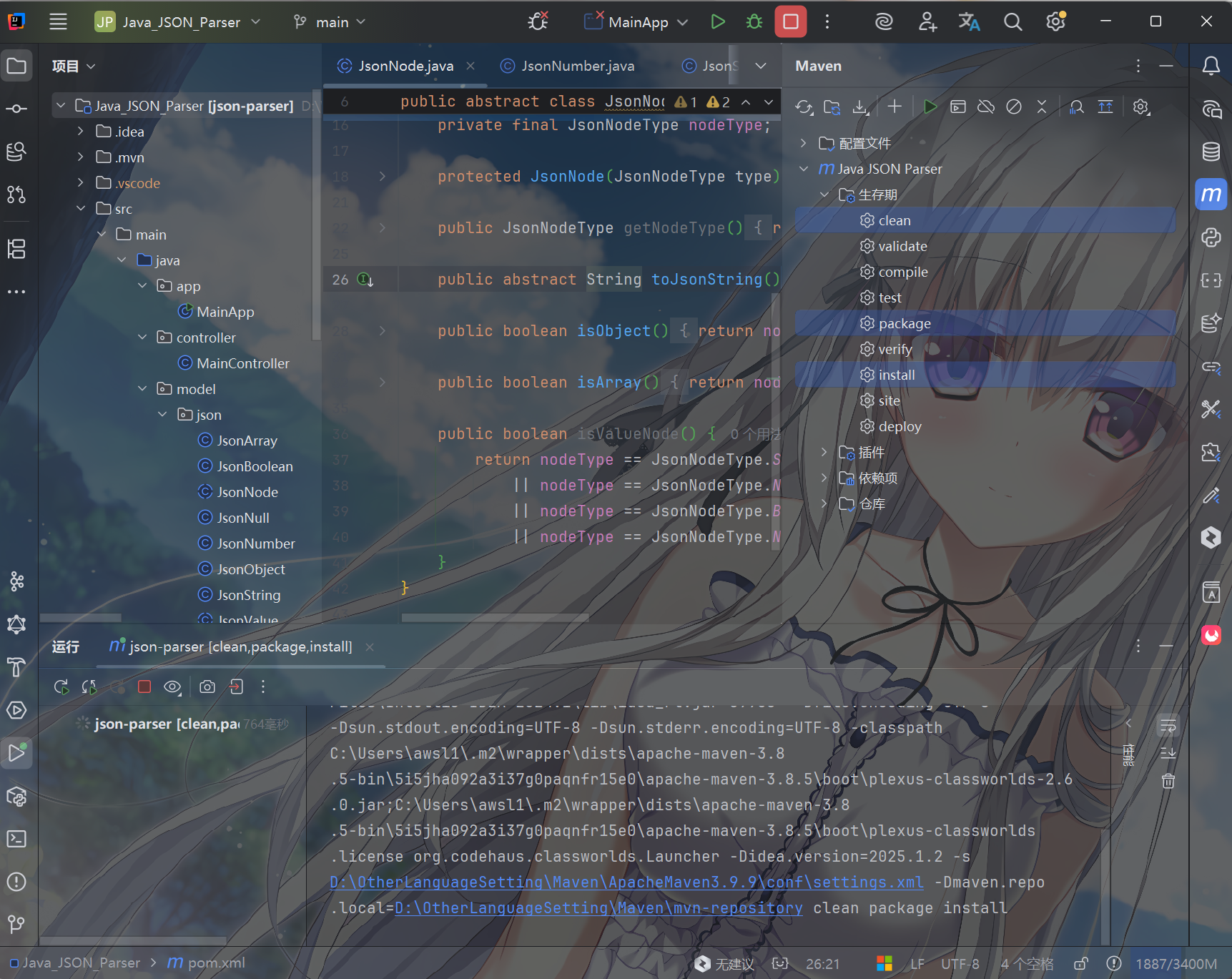Open Maven panel options menu
Viewport: 1232px width, 979px height.
pos(1138,66)
